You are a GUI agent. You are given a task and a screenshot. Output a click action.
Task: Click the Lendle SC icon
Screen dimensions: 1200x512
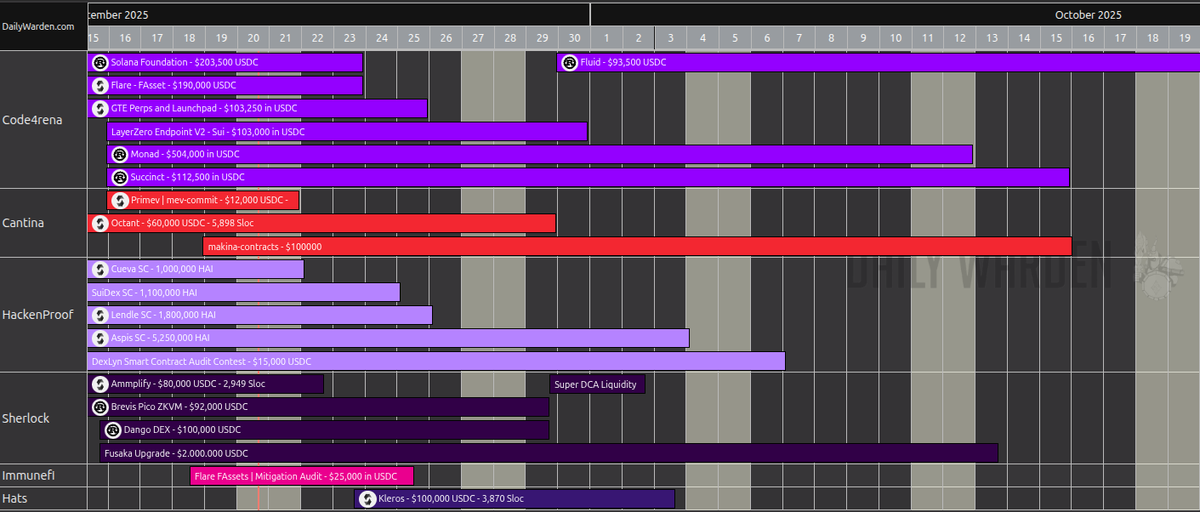click(x=100, y=315)
